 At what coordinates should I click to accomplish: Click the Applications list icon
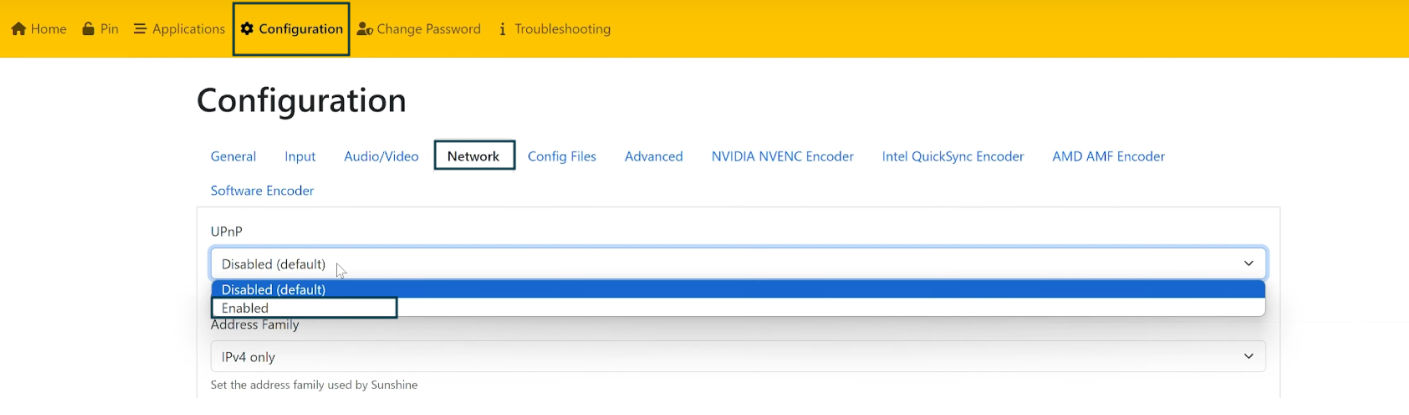click(x=140, y=29)
